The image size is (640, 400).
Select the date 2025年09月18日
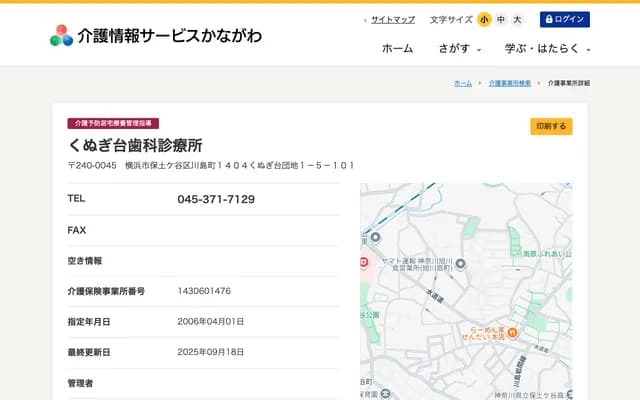[x=211, y=352]
